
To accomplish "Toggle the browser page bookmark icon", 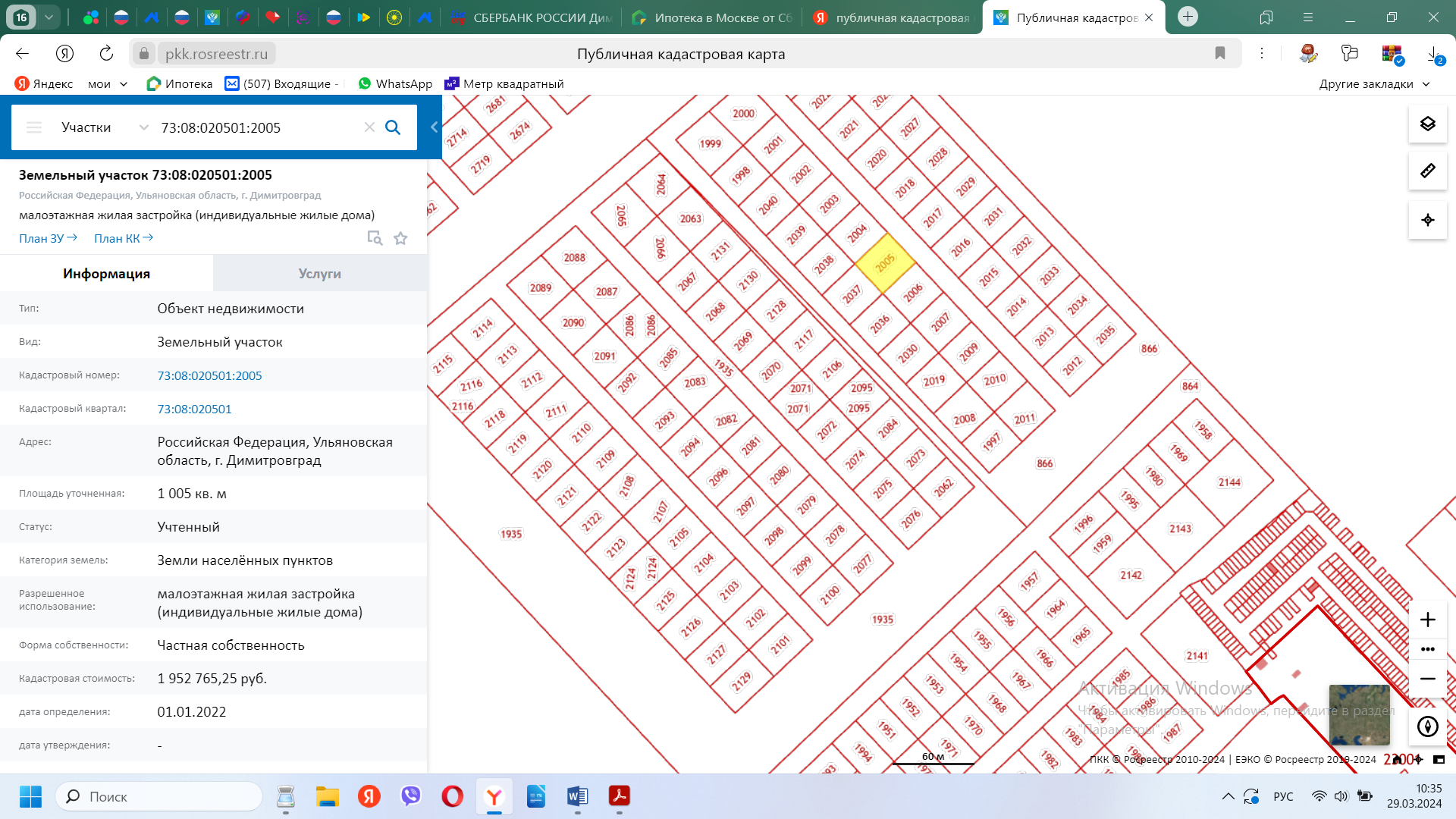I will pyautogui.click(x=1220, y=53).
